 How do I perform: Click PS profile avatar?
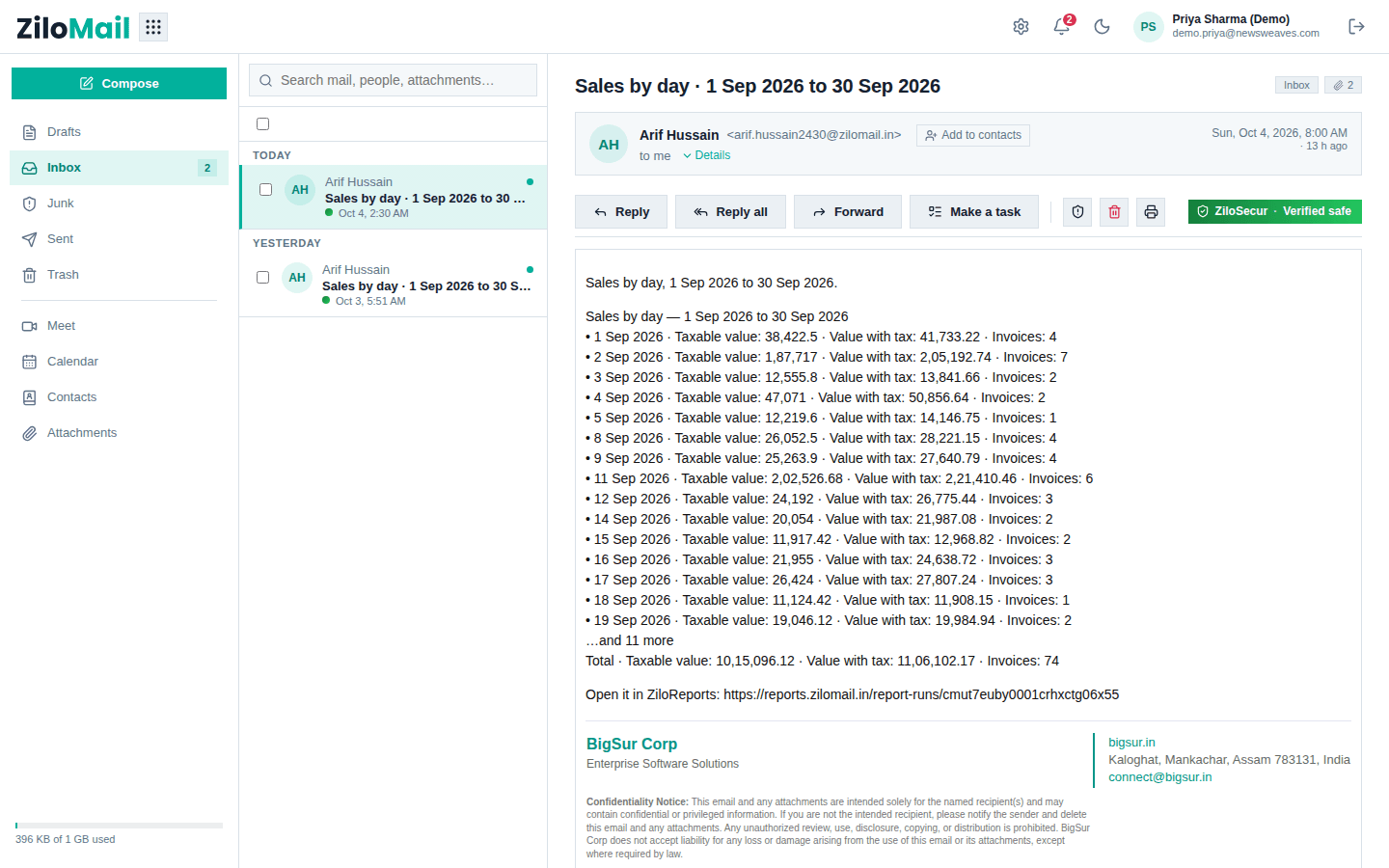(1148, 27)
